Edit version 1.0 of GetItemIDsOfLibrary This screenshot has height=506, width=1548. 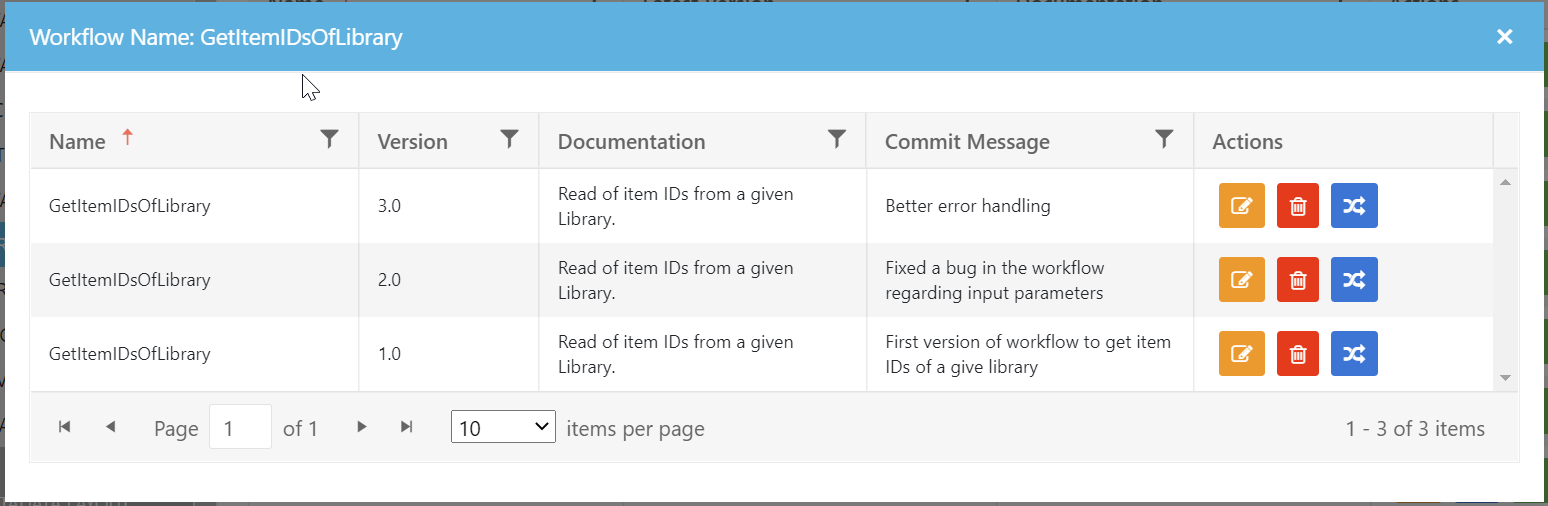[x=1241, y=354]
